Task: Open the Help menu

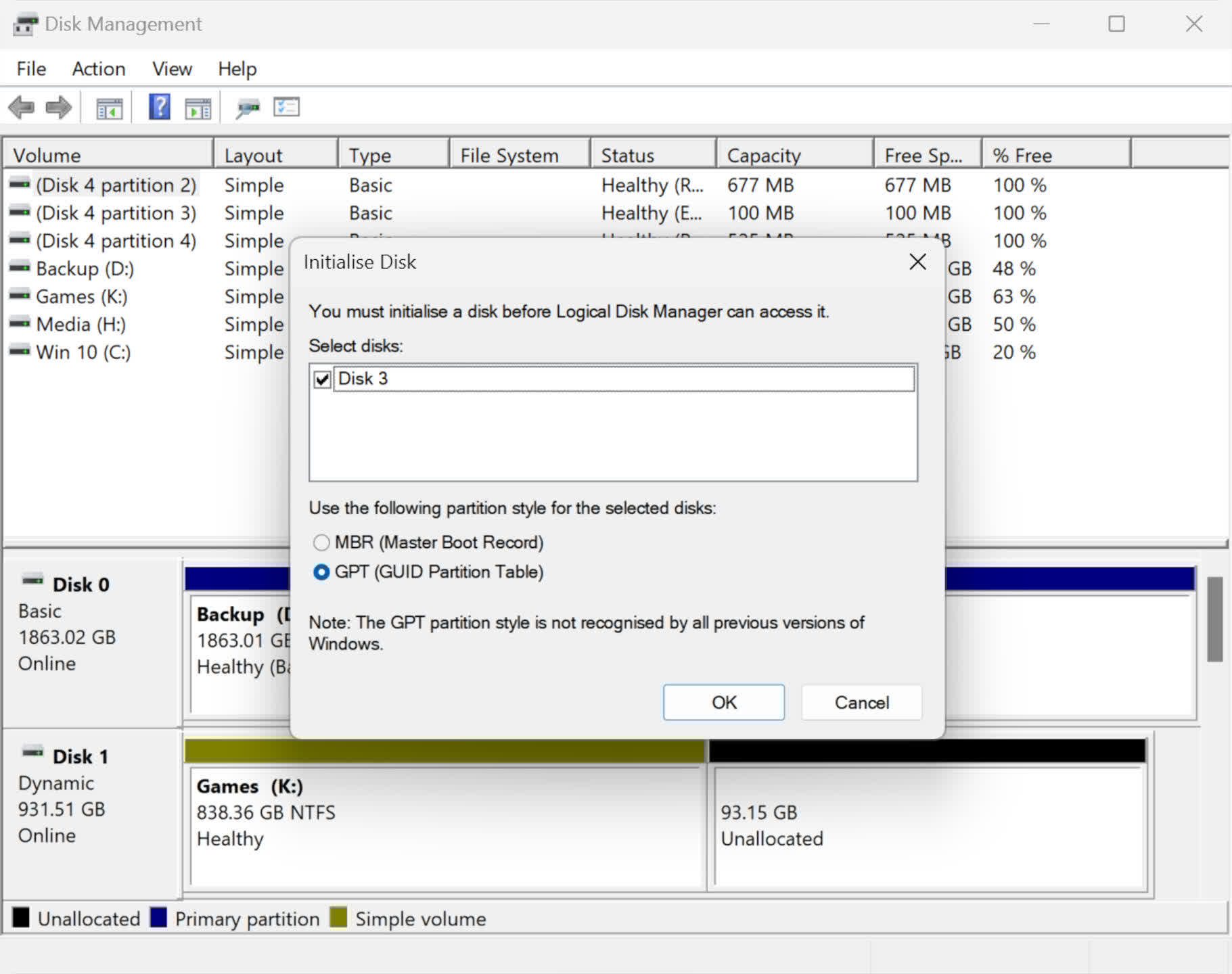Action: click(237, 69)
